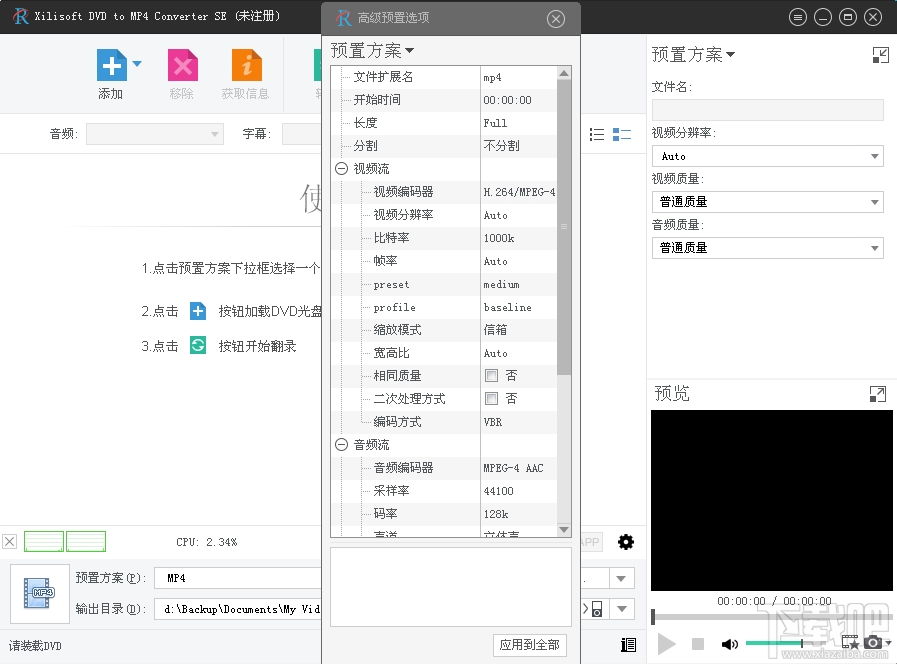The image size is (897, 664).
Task: Click the snapshot camera icon
Action: point(873,642)
